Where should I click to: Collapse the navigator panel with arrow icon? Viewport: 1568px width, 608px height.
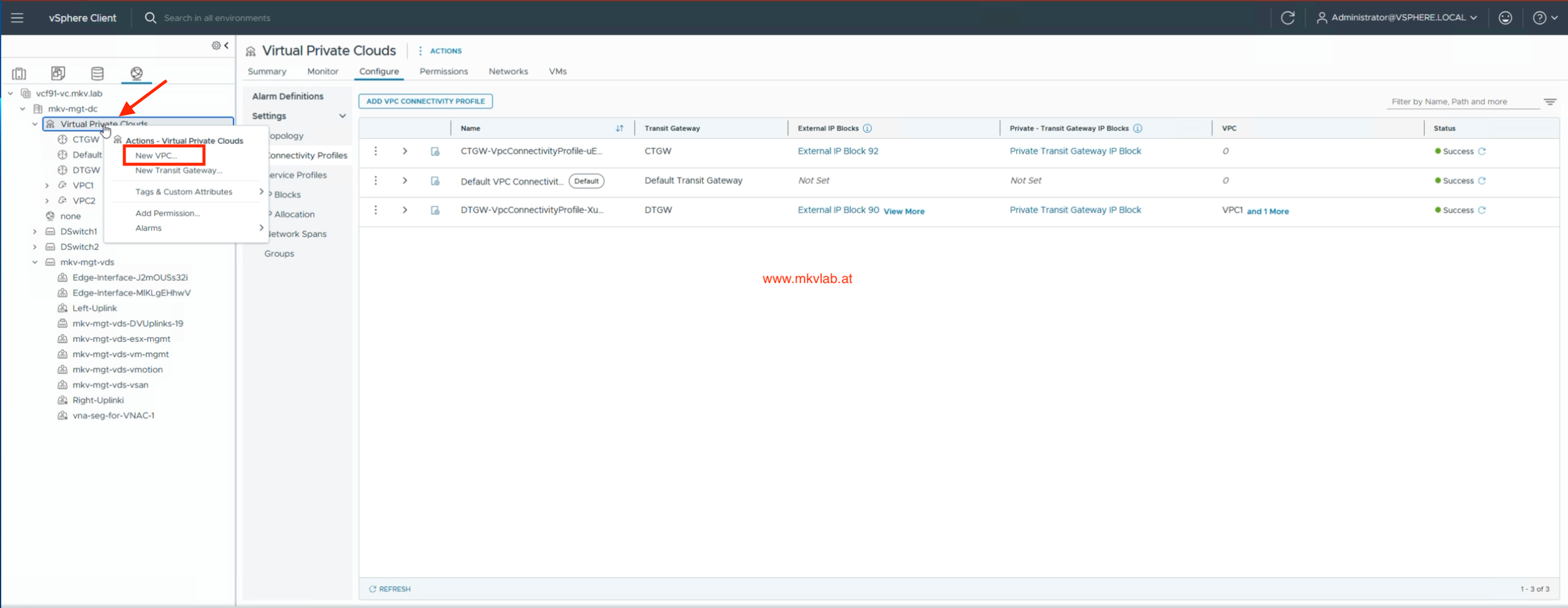(x=227, y=45)
